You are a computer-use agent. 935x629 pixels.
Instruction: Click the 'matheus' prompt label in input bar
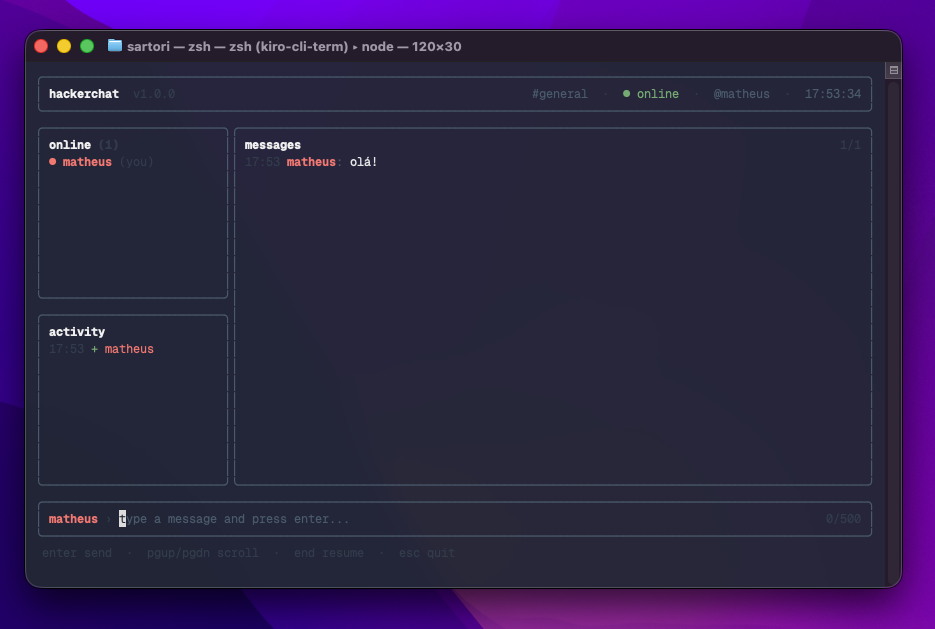[73, 519]
